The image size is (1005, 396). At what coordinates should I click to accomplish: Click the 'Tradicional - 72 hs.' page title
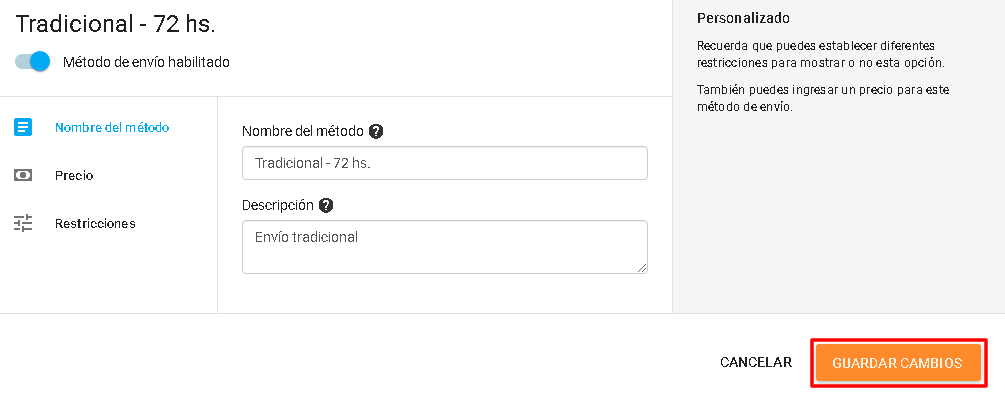[115, 24]
